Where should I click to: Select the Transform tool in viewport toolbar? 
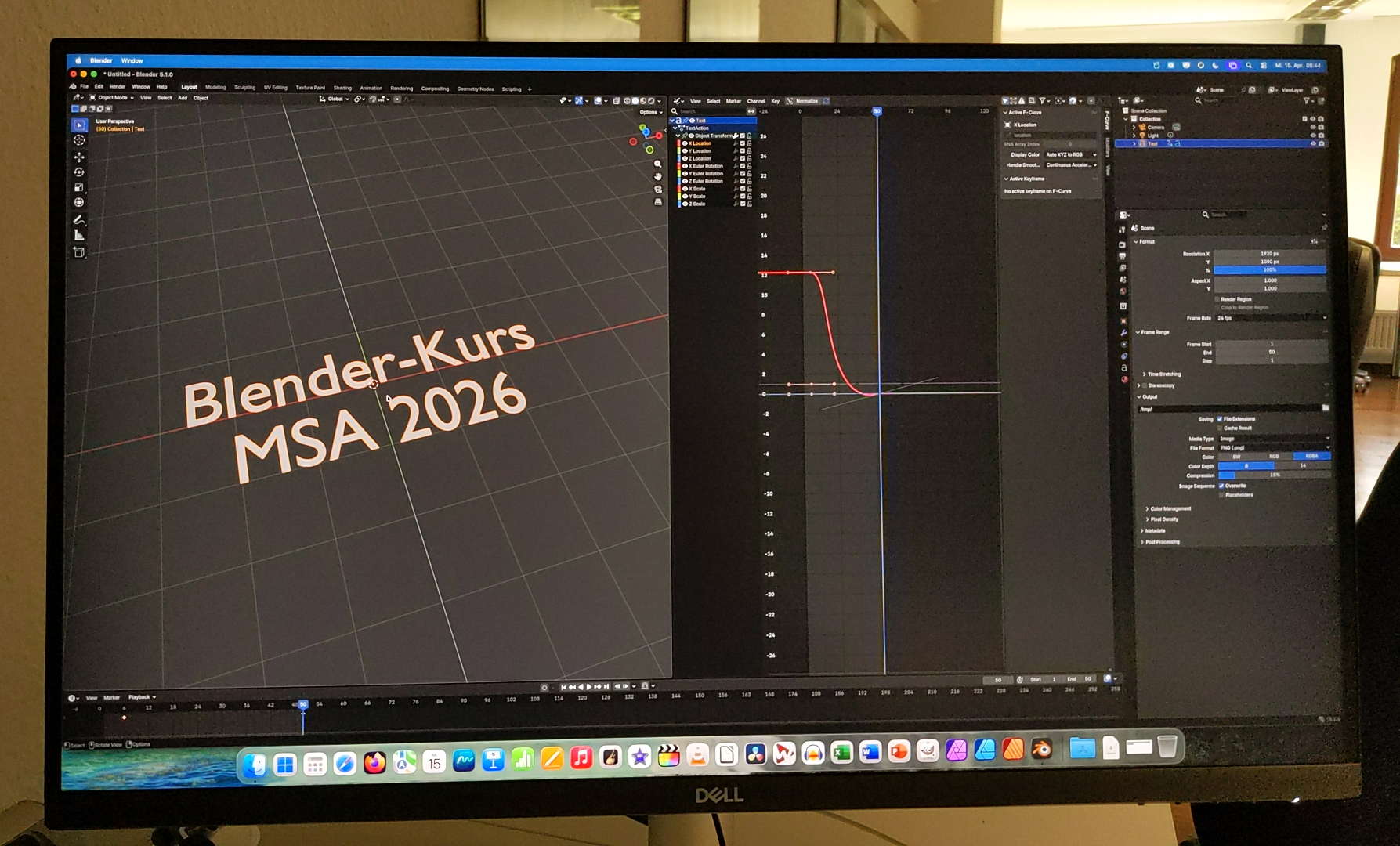tap(79, 202)
